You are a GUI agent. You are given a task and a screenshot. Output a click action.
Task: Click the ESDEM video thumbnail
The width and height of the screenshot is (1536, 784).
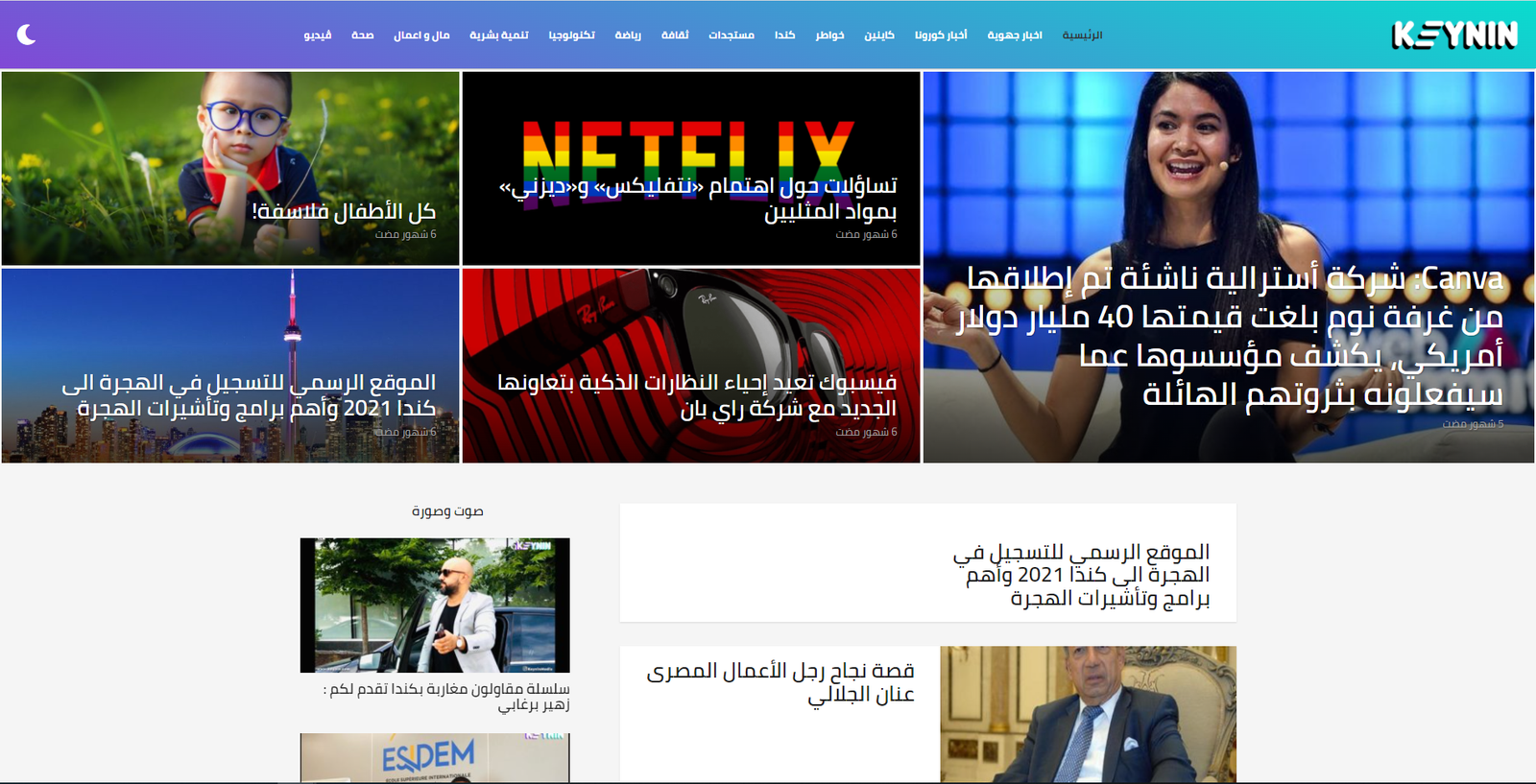435,759
